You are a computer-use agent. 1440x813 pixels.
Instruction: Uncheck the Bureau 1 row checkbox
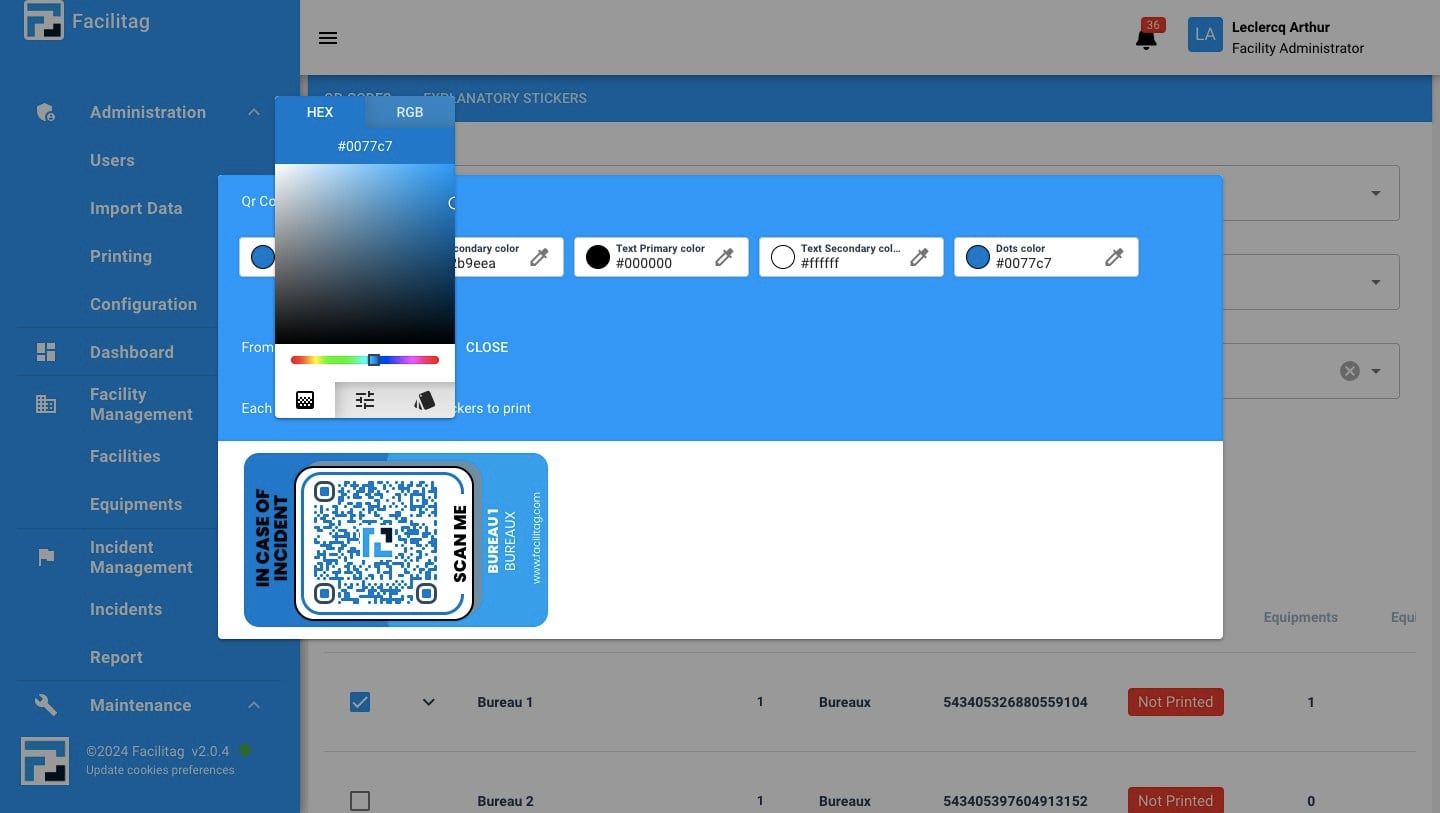(360, 702)
